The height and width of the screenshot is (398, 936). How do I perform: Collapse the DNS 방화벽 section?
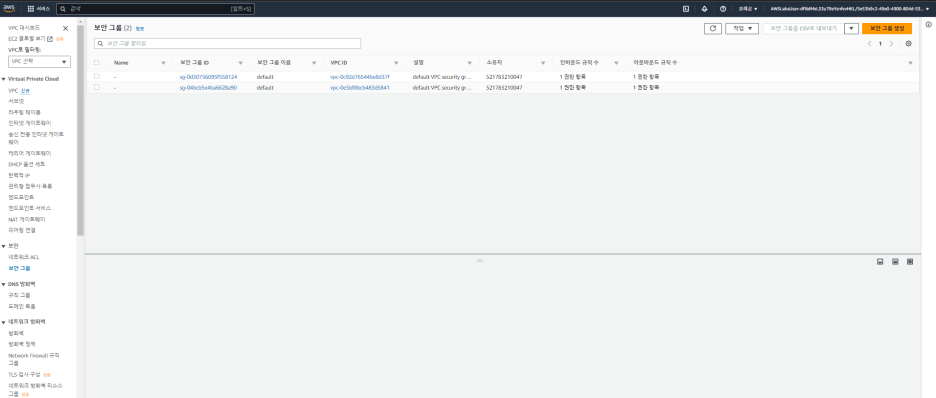(x=4, y=284)
